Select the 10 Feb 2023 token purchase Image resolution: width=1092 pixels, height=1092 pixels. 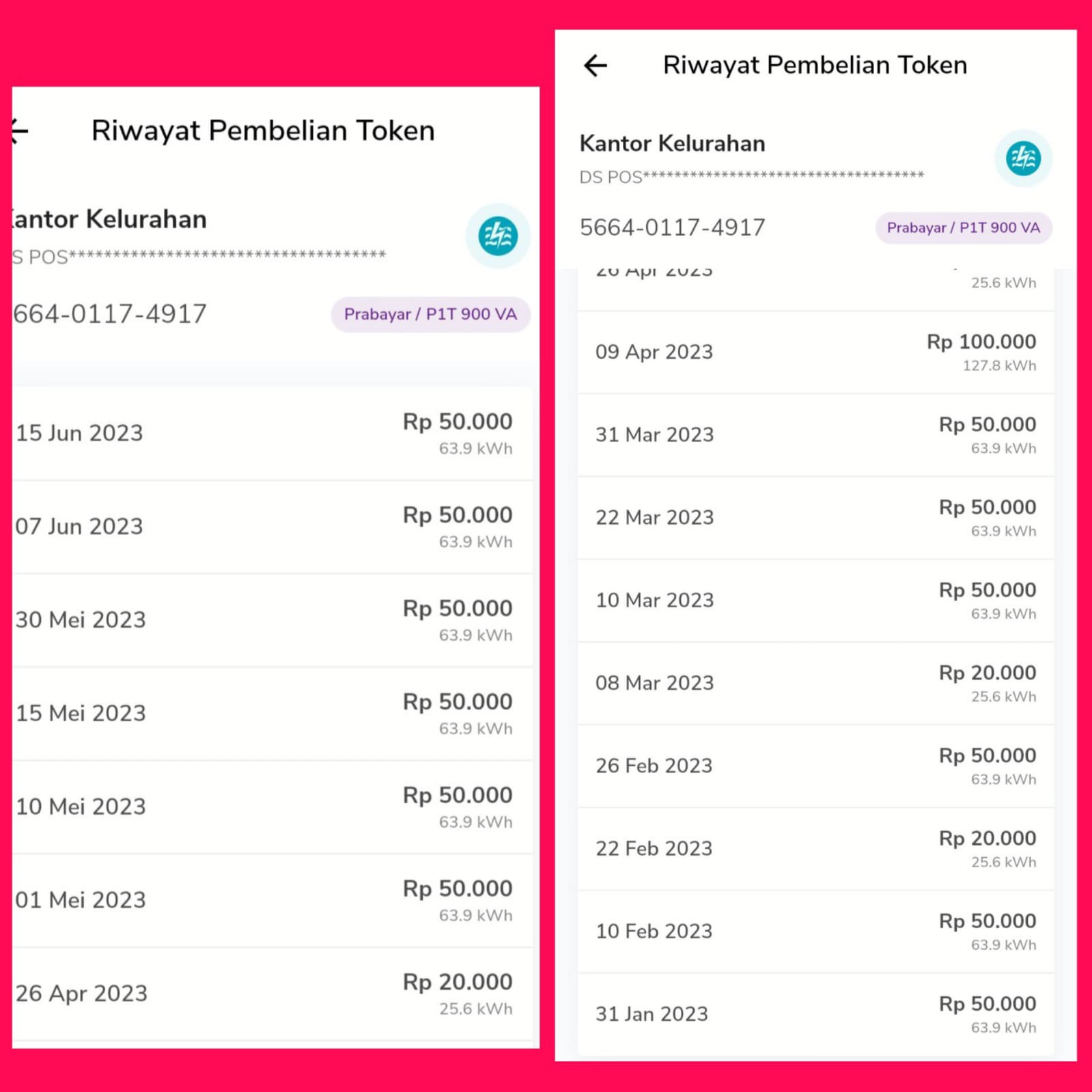click(815, 932)
